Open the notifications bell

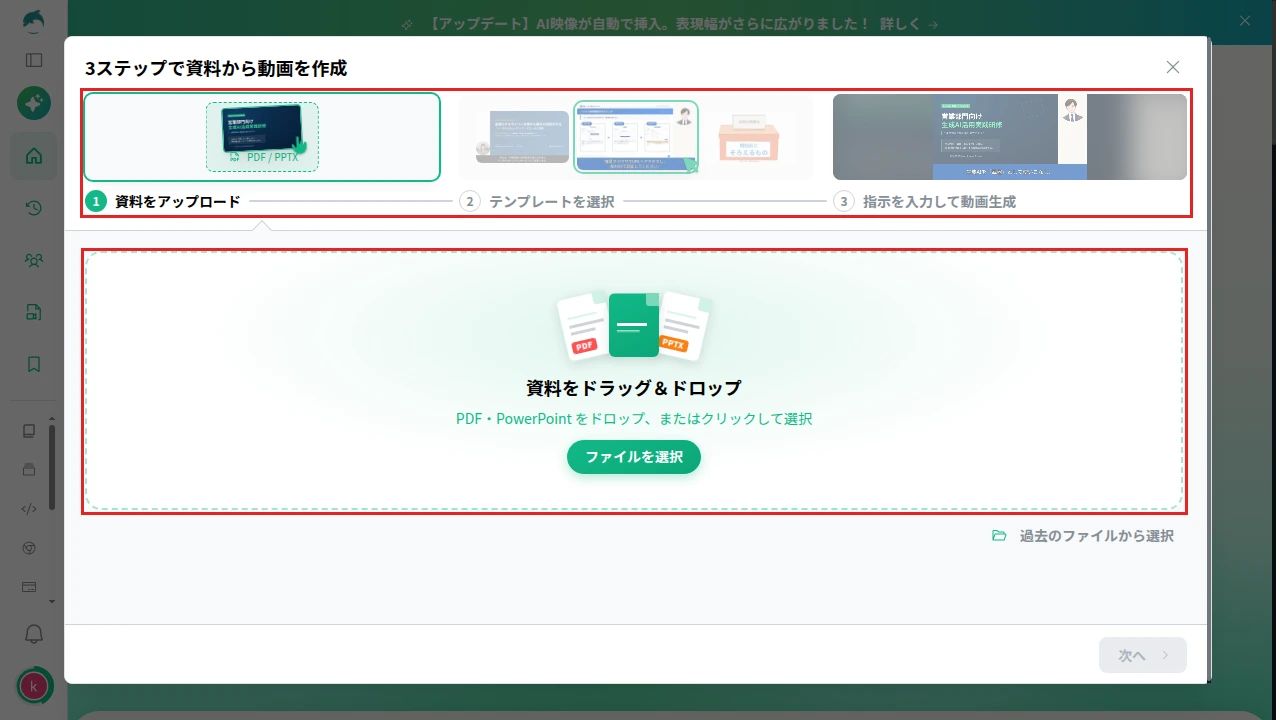(x=34, y=634)
